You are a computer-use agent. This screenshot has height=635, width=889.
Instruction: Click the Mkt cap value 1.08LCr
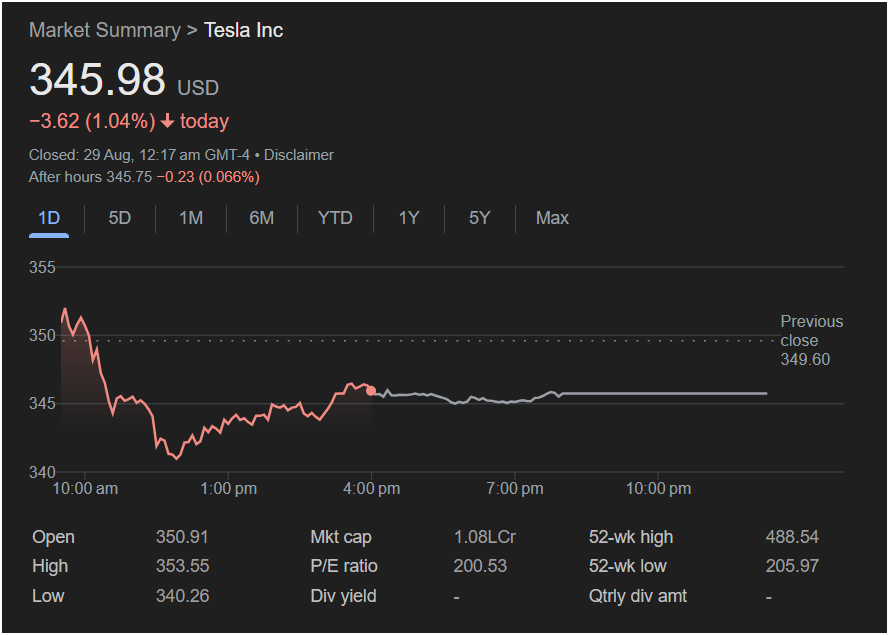point(484,537)
